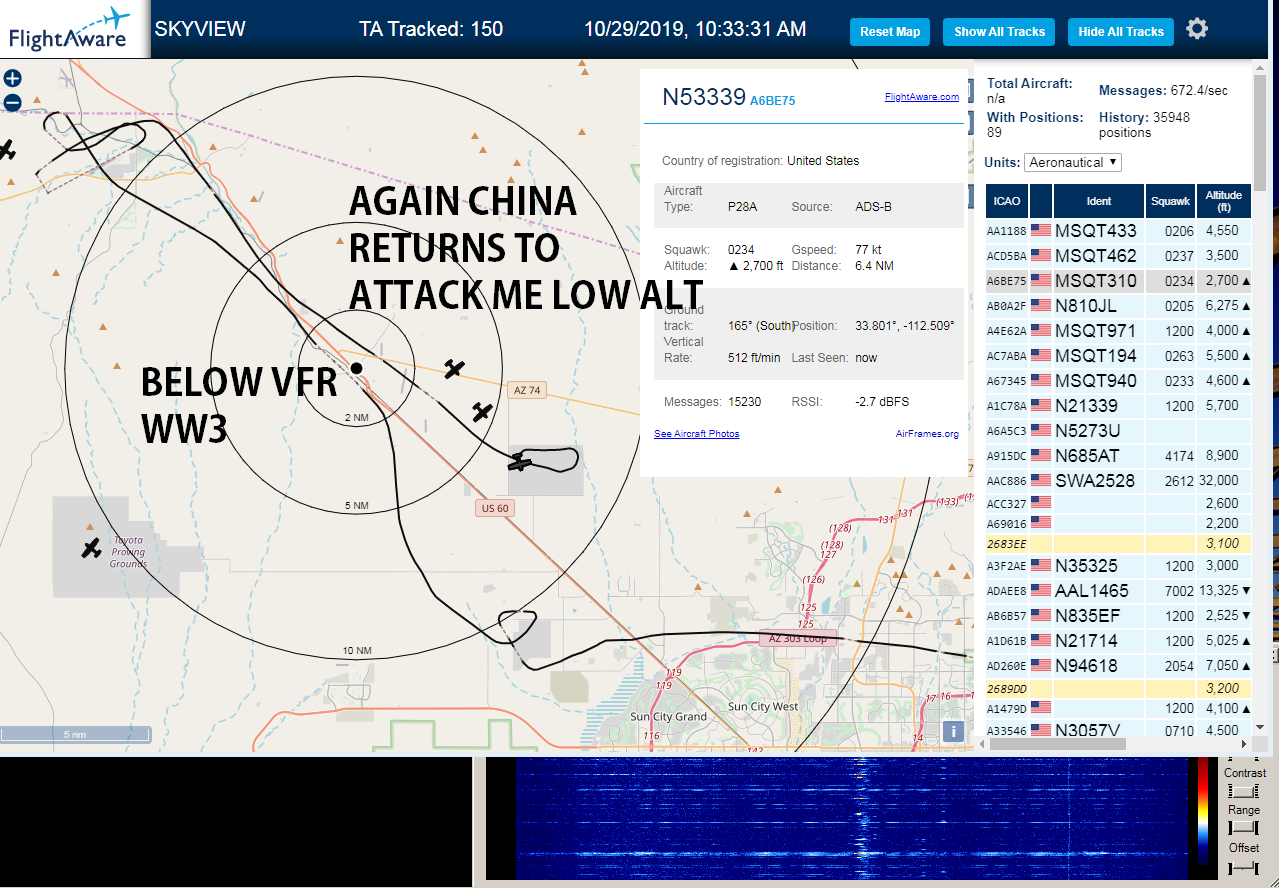Click the receiver location center dot
The image size is (1279, 889).
click(x=356, y=368)
